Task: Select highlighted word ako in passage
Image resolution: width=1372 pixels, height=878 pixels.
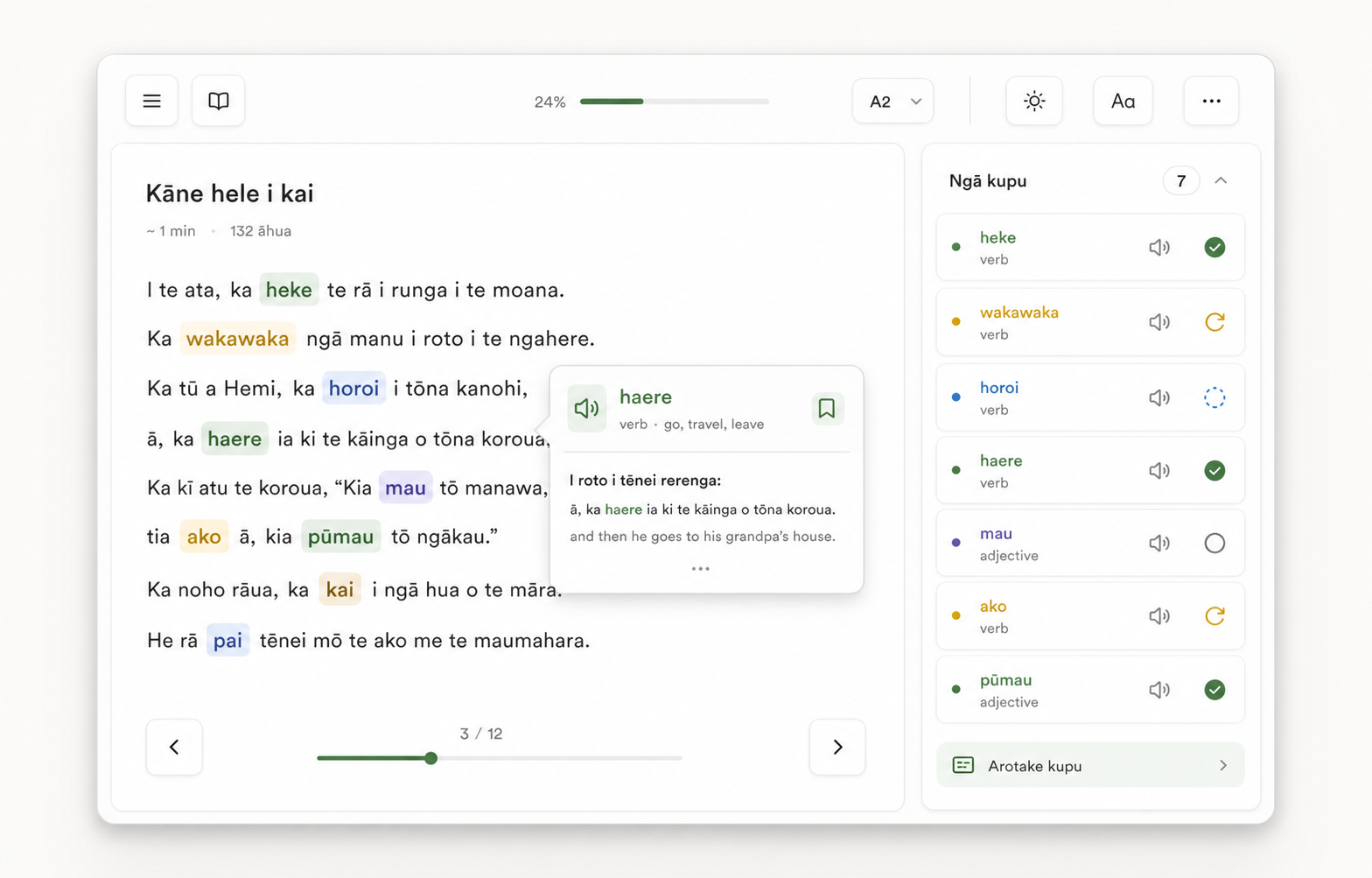Action: click(204, 537)
